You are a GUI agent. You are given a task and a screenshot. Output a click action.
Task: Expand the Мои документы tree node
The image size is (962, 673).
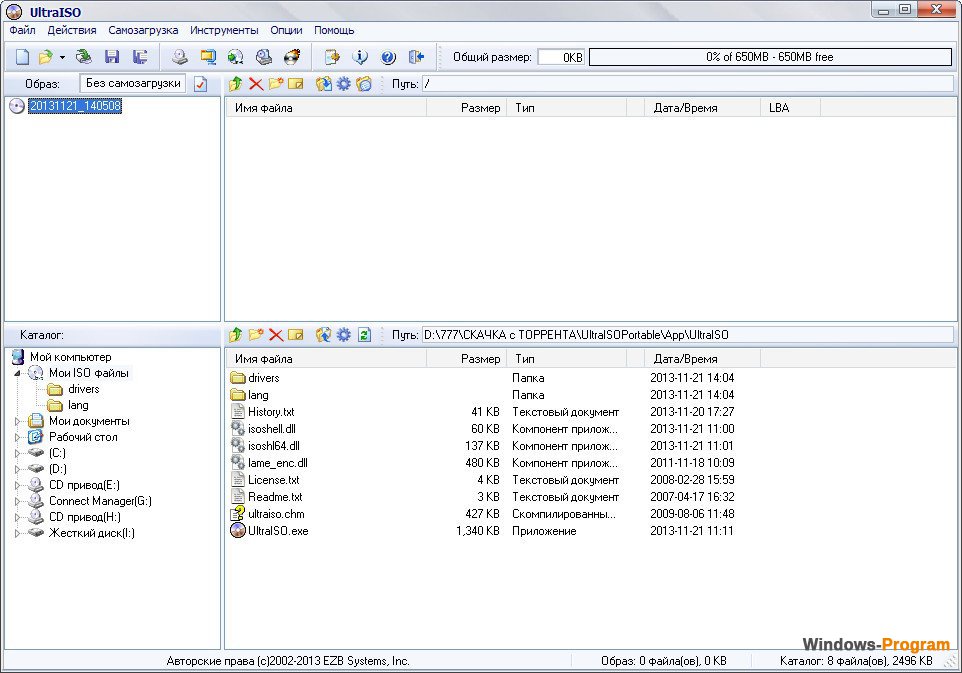coord(18,421)
